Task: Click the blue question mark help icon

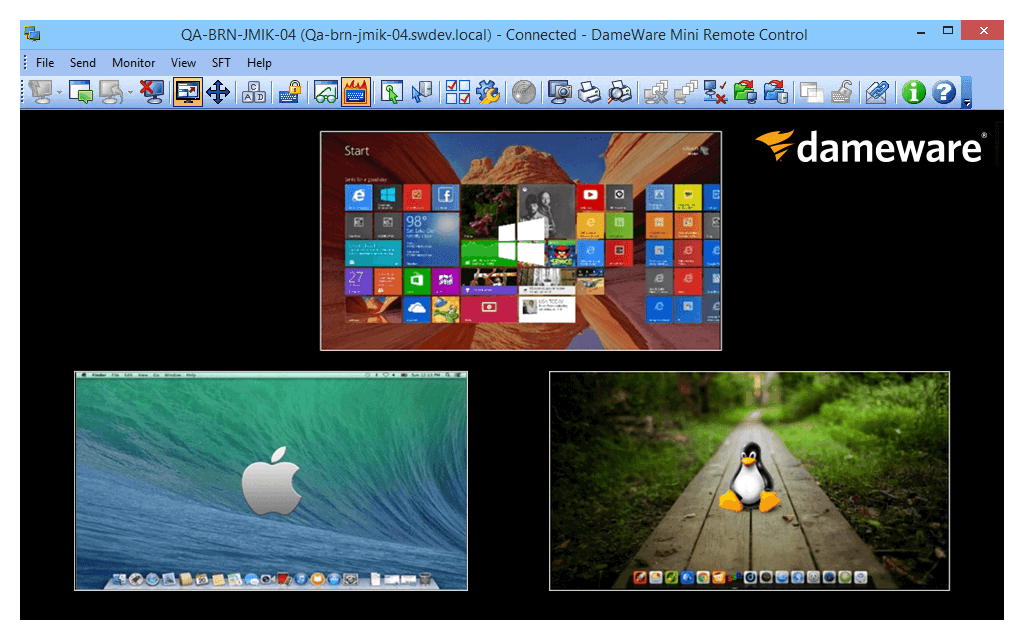Action: tap(944, 92)
